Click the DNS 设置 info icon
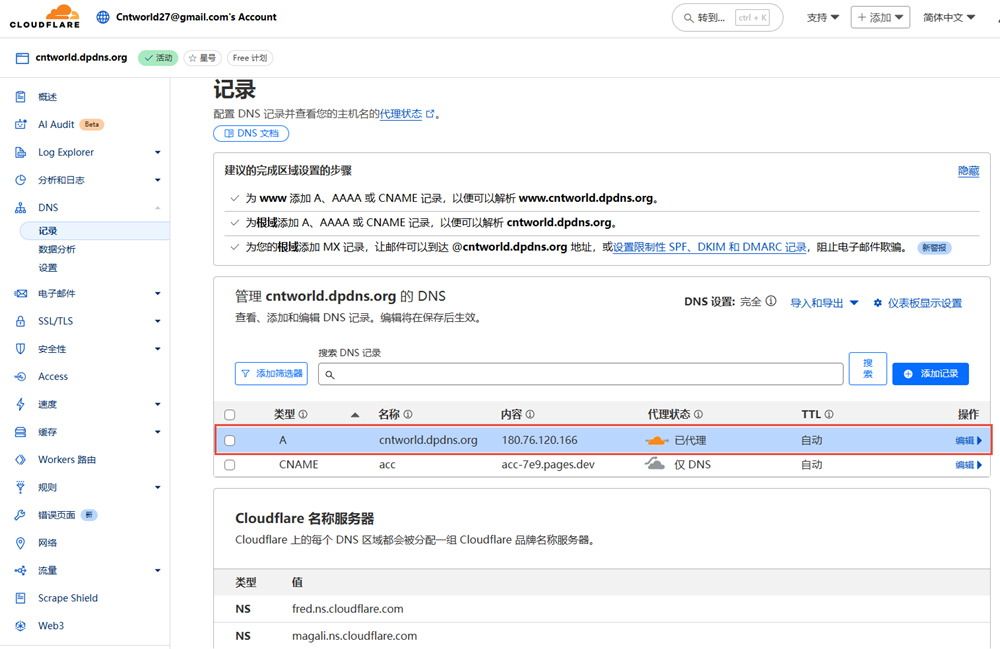Screen dimensions: 1000x649 [x=771, y=301]
